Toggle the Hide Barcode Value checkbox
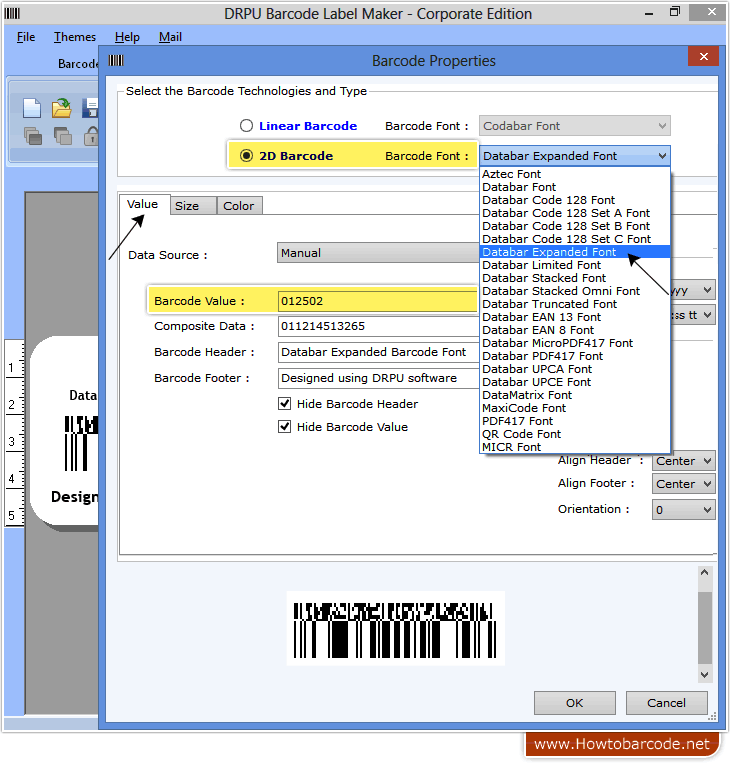The width and height of the screenshot is (730, 763). click(285, 427)
